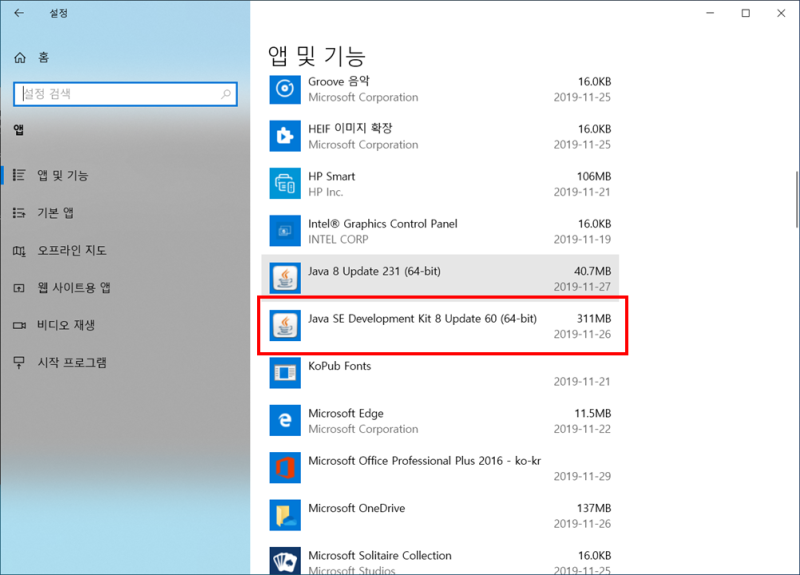Minimize the Settings window

click(710, 13)
